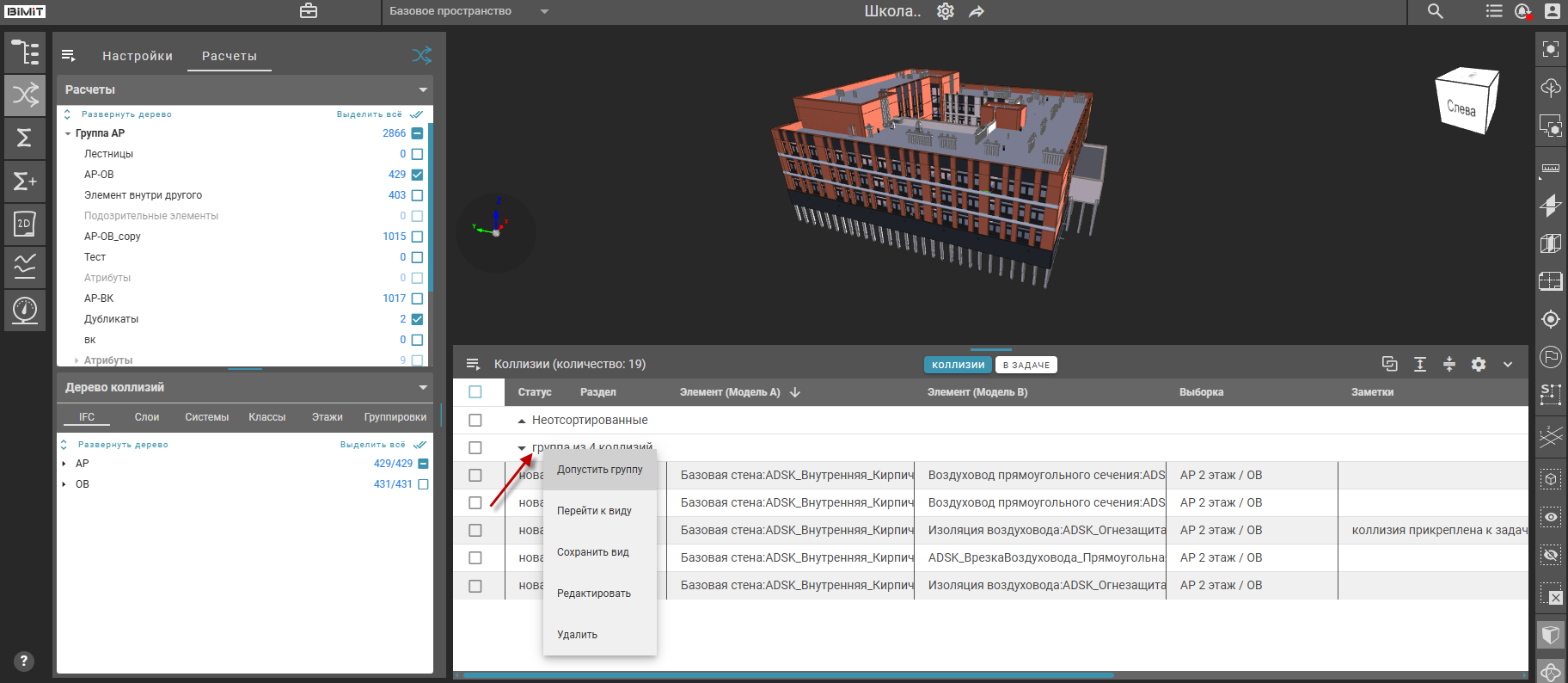Click the В ЗАДАЧЕ button
Image resolution: width=1568 pixels, height=683 pixels.
(x=1026, y=365)
